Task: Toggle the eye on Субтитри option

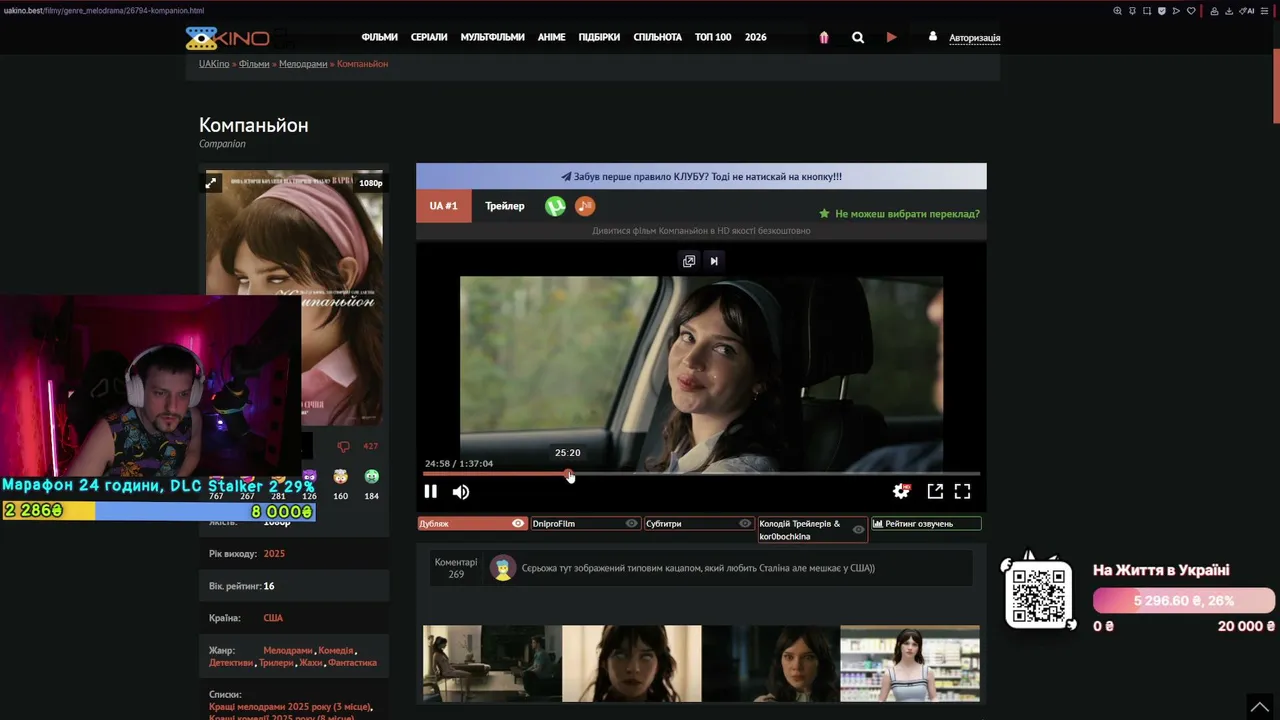Action: (745, 523)
